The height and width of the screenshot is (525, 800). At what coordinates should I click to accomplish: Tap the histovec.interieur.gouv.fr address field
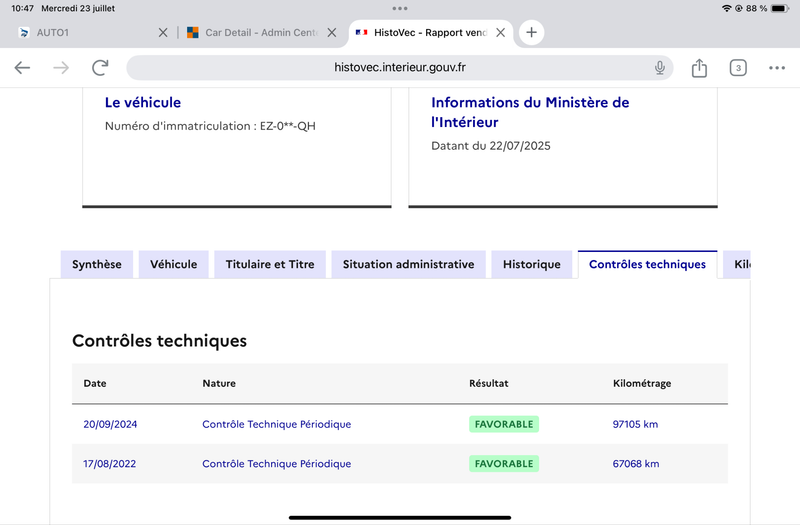pyautogui.click(x=400, y=68)
